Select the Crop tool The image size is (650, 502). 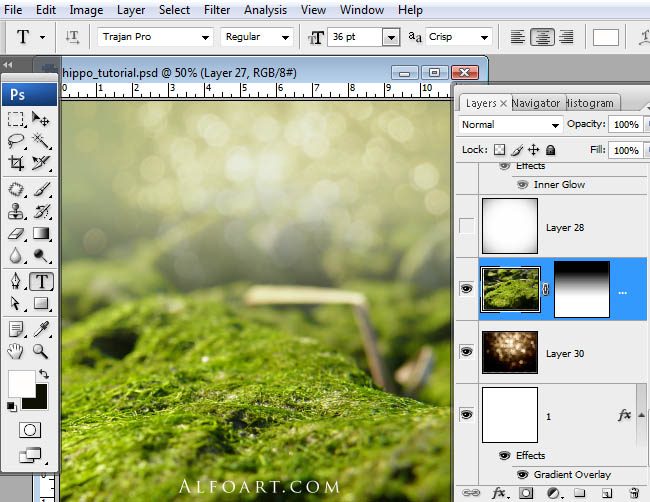(16, 163)
